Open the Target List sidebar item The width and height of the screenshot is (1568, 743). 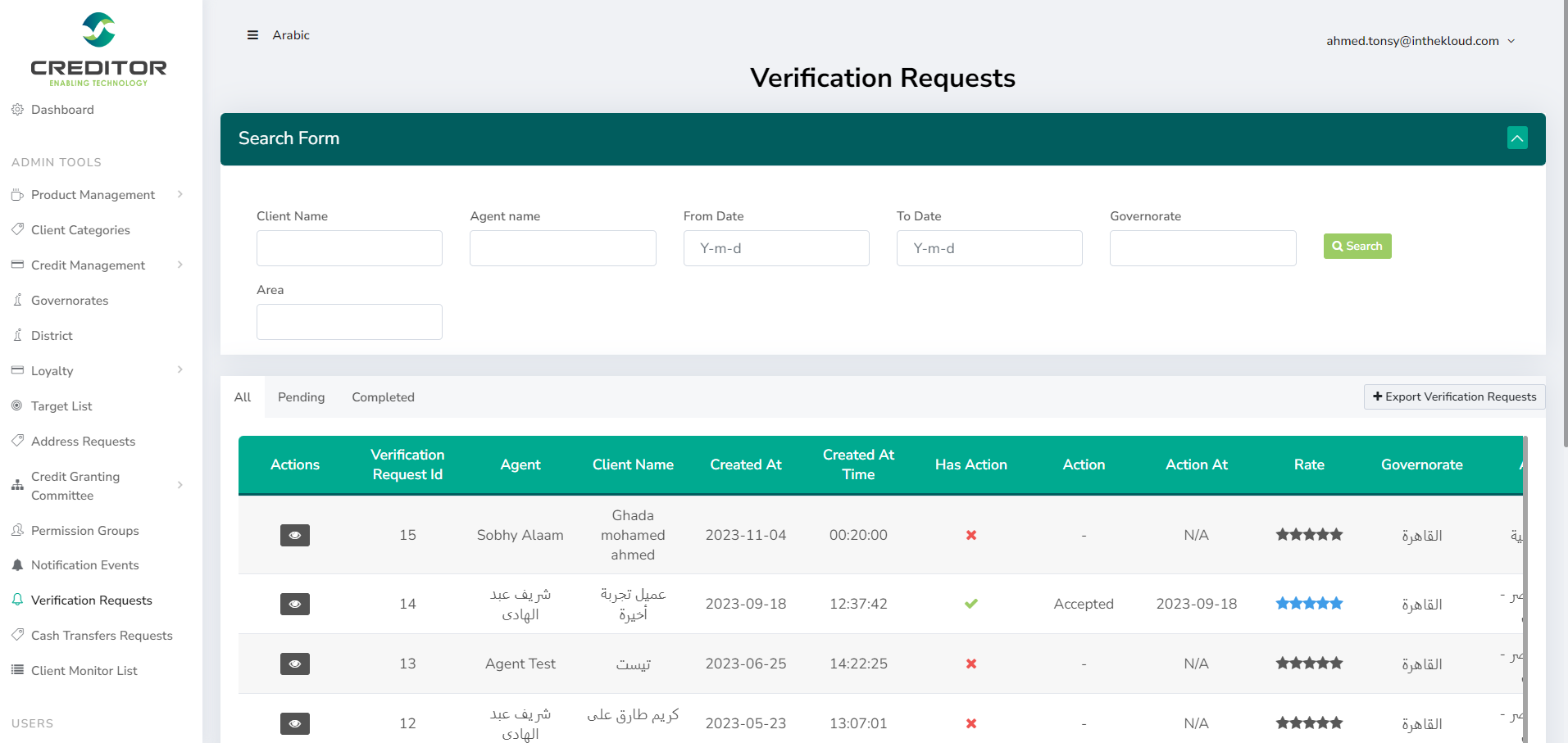61,406
